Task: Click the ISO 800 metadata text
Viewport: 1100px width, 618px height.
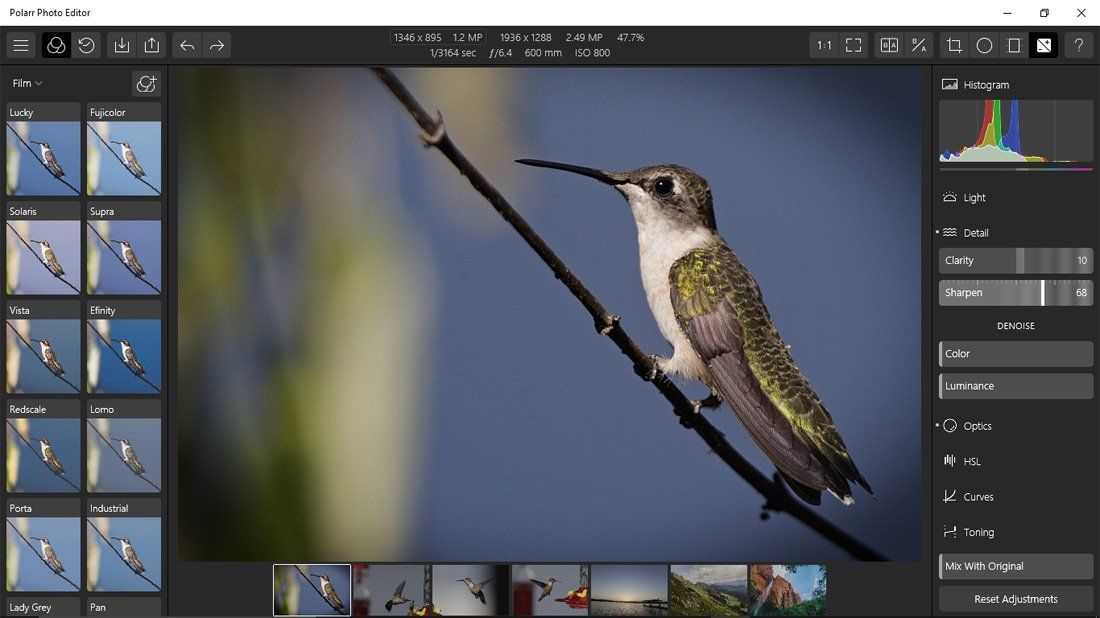Action: [x=592, y=53]
